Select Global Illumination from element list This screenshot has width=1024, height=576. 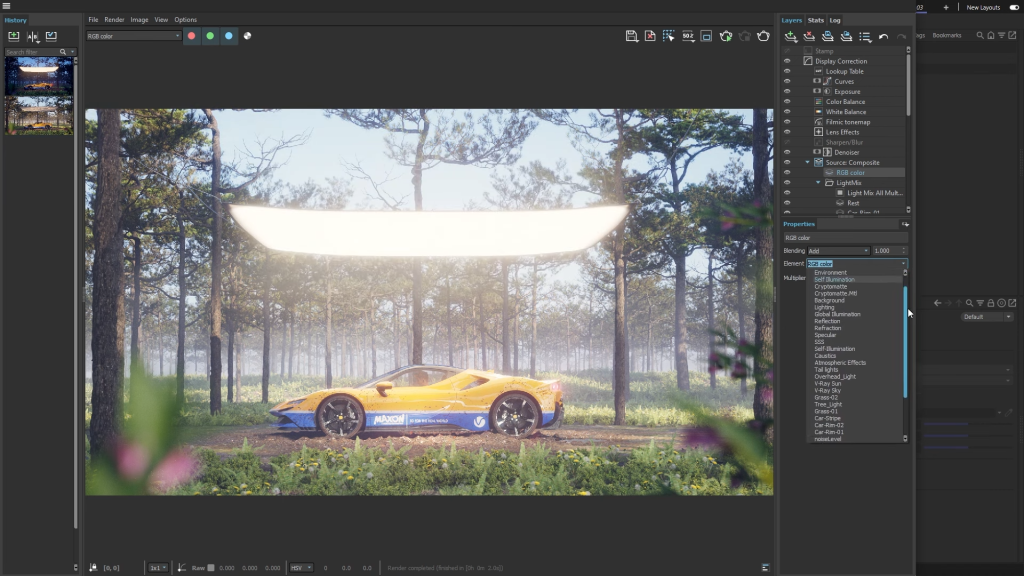pyautogui.click(x=837, y=314)
